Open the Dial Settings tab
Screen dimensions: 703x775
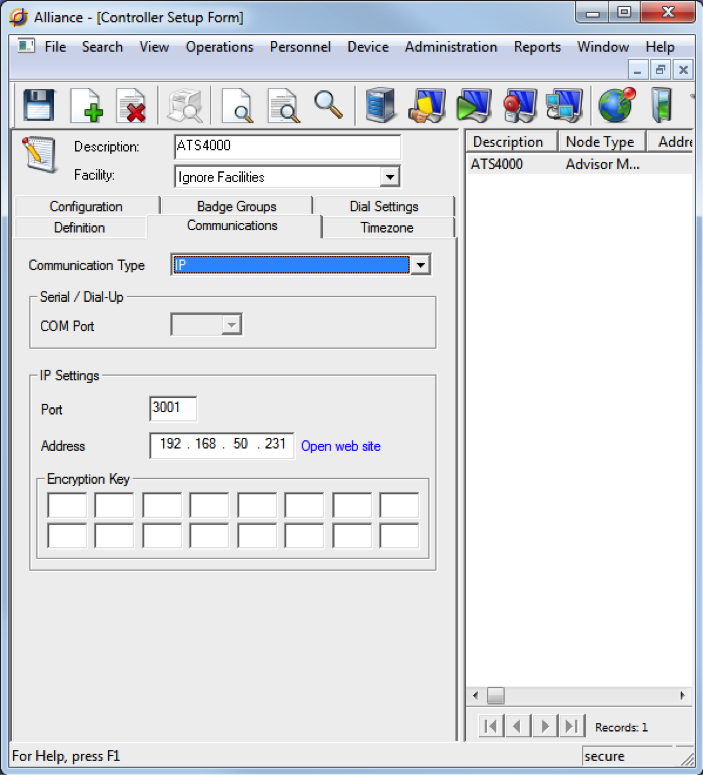click(384, 206)
